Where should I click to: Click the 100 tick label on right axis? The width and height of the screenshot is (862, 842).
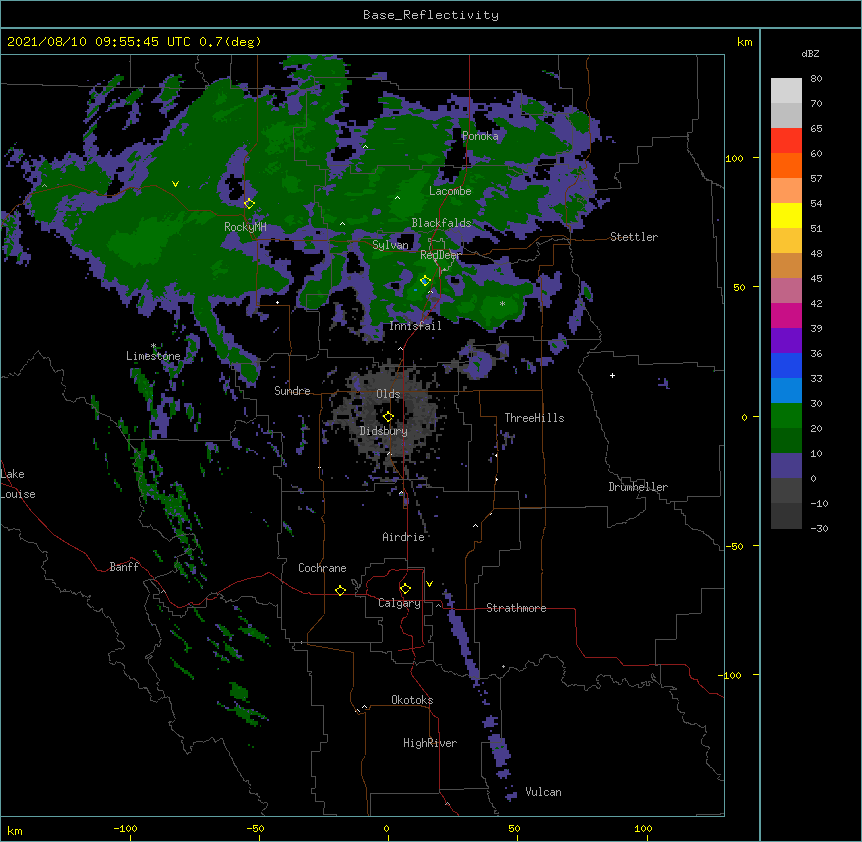734,158
